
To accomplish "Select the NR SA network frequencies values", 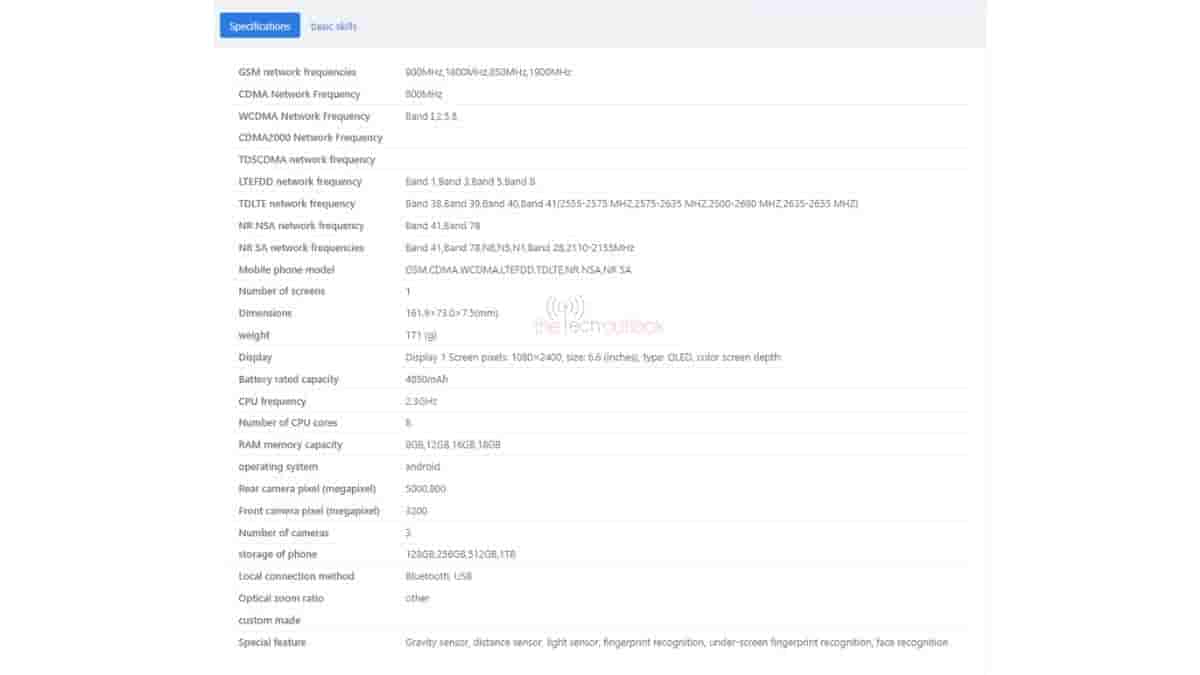I will coord(519,248).
